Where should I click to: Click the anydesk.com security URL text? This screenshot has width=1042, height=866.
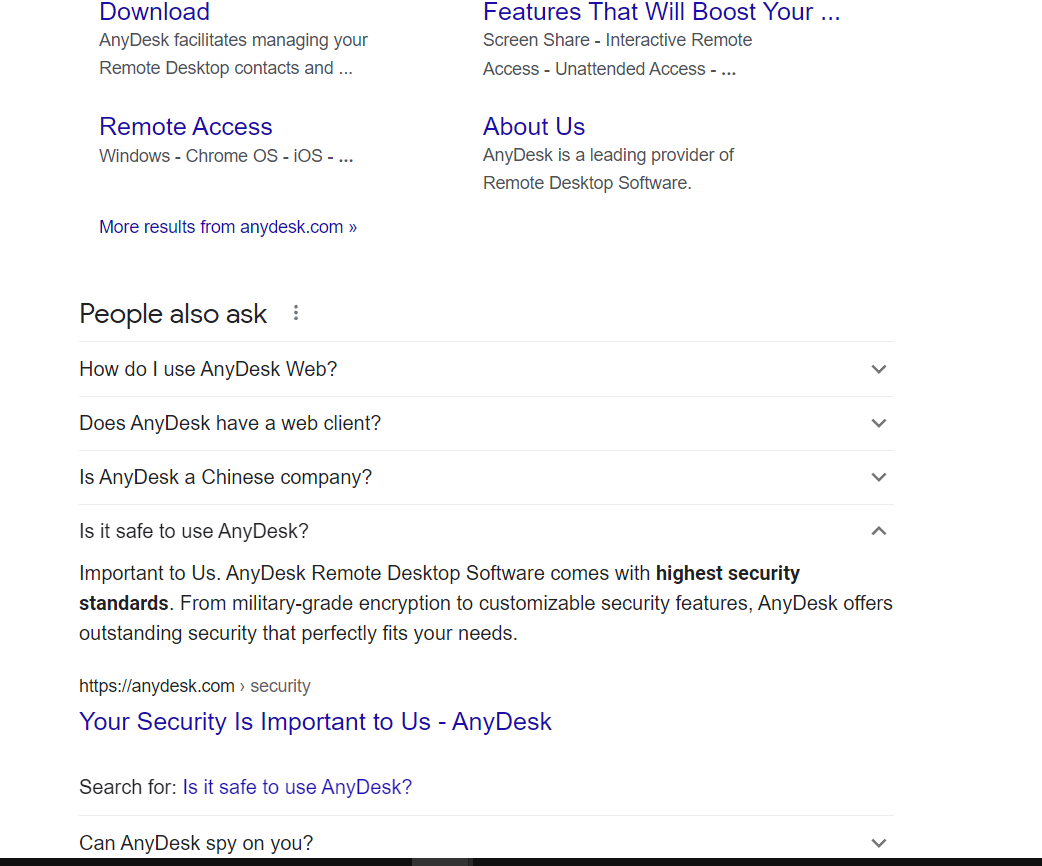coord(195,686)
